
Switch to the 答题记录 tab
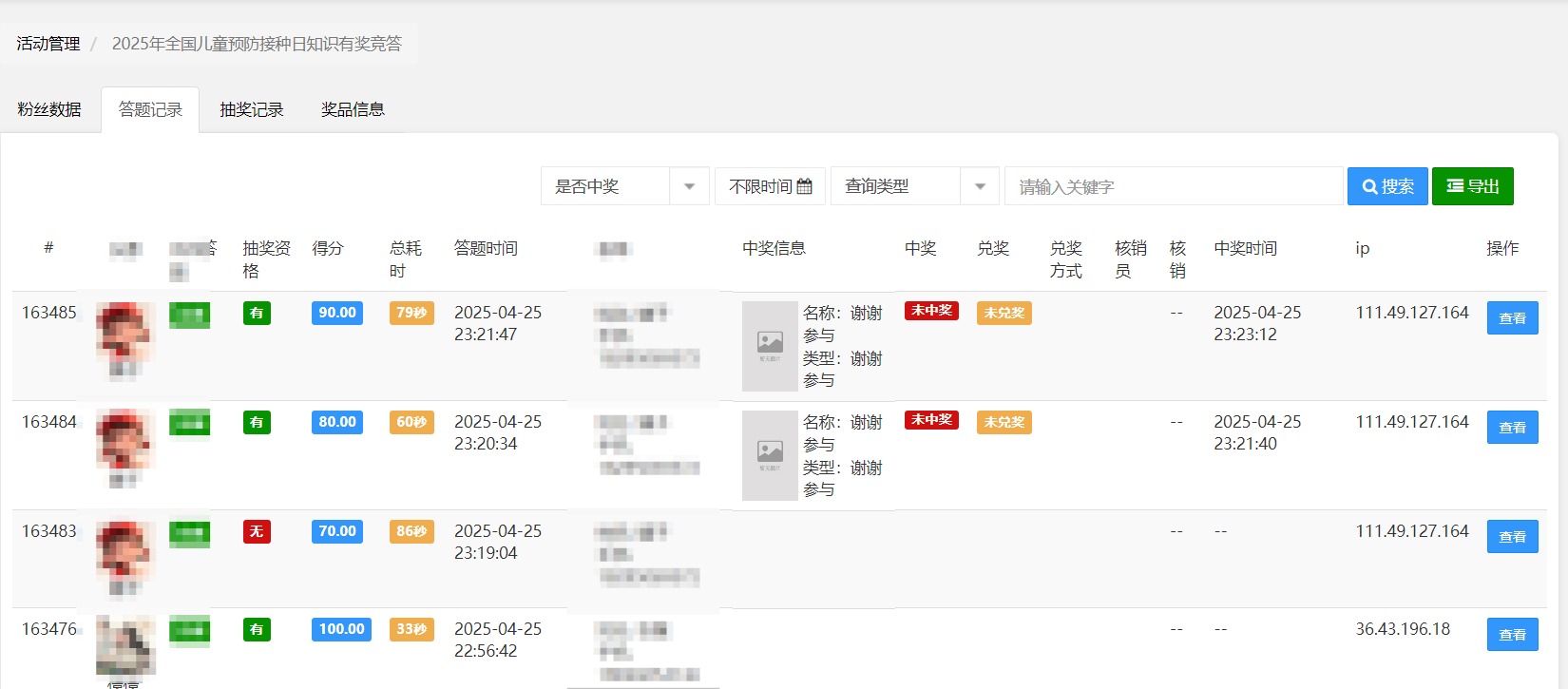pos(150,109)
